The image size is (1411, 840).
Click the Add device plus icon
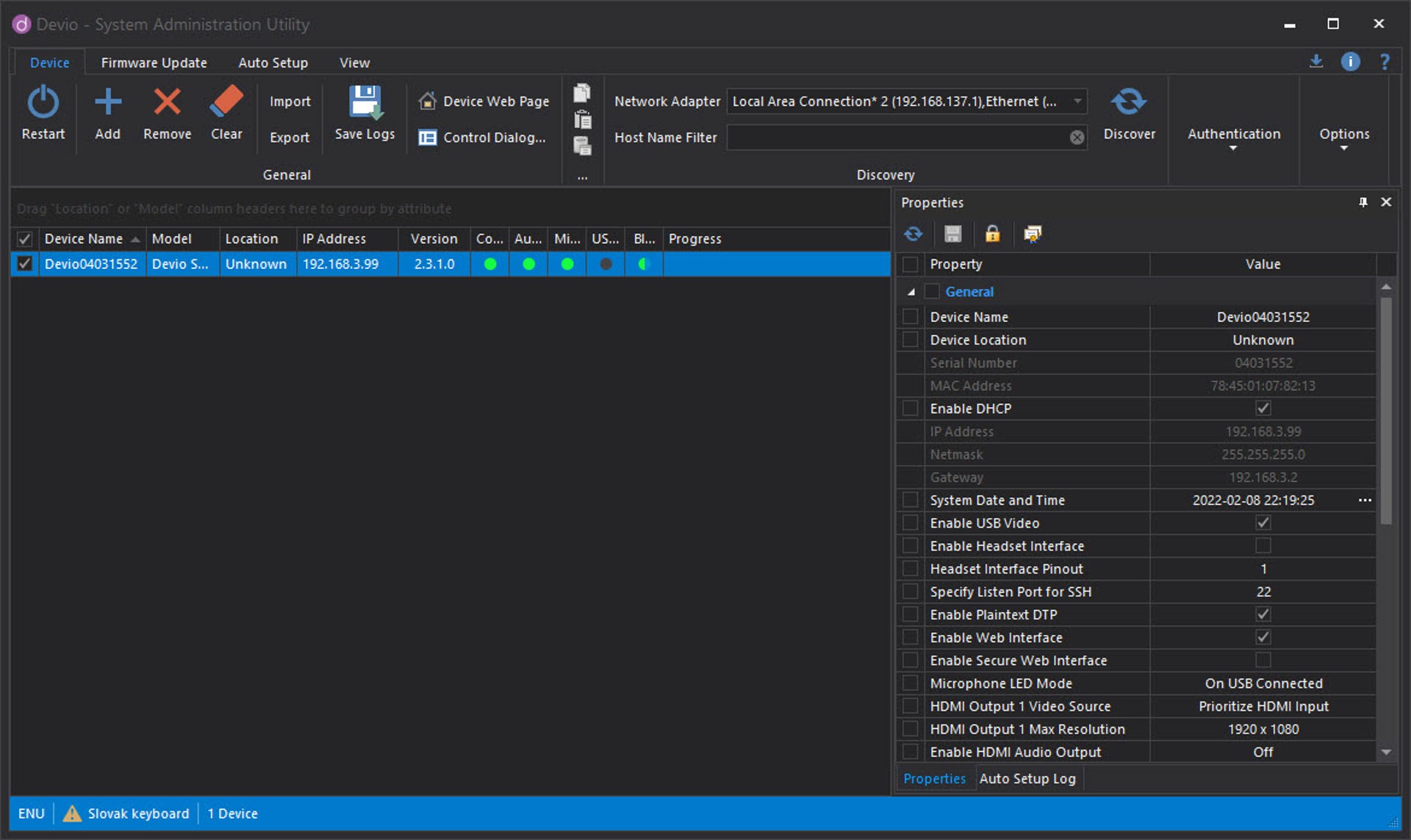[107, 102]
